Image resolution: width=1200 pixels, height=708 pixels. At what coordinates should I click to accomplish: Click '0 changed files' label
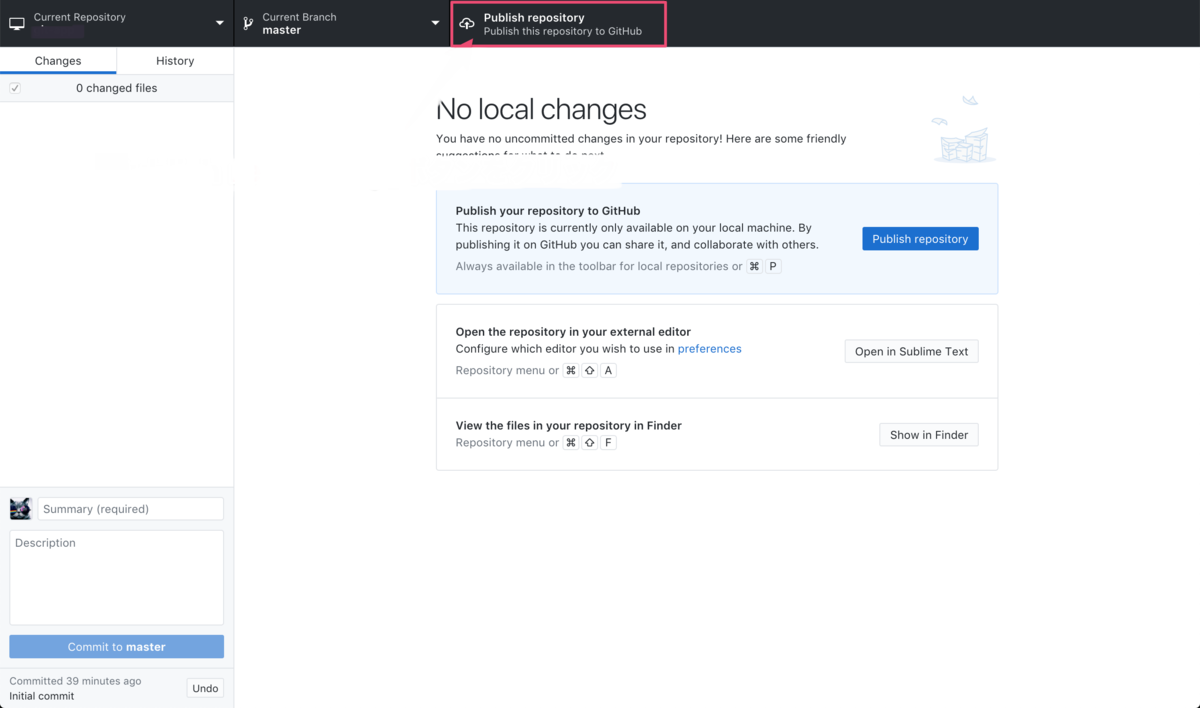116,88
